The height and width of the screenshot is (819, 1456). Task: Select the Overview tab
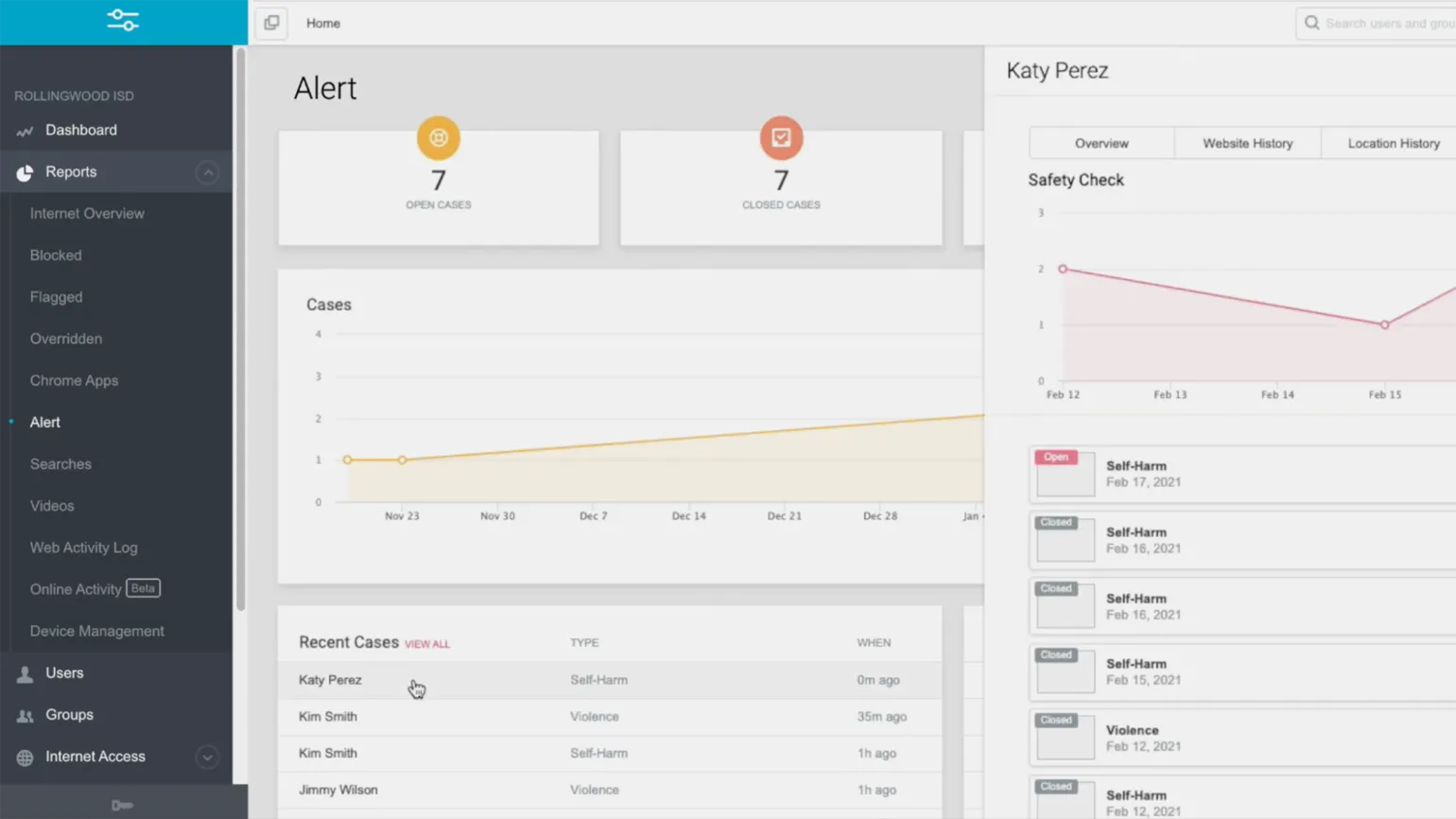point(1101,144)
